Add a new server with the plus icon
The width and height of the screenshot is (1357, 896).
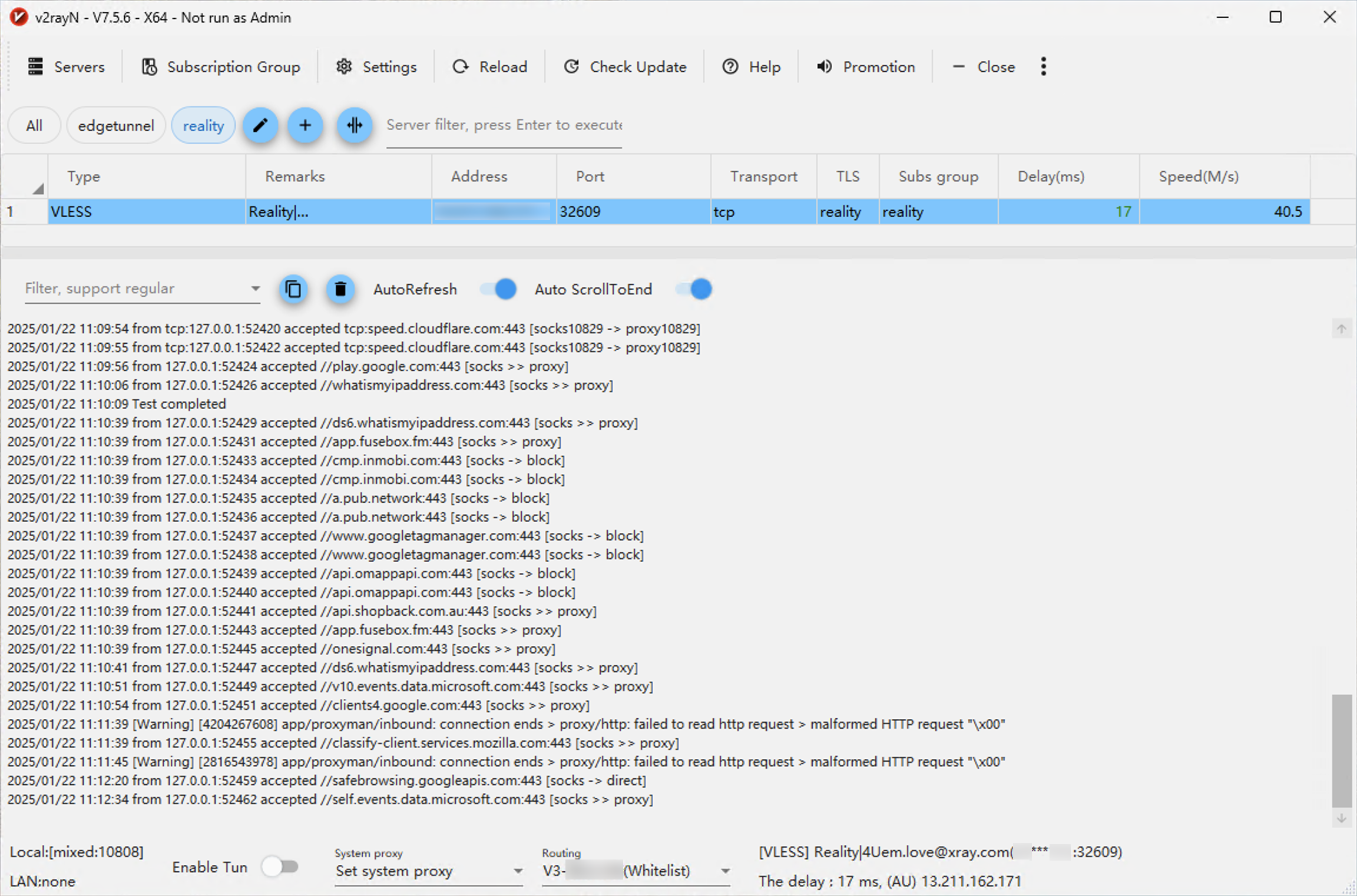(x=305, y=125)
